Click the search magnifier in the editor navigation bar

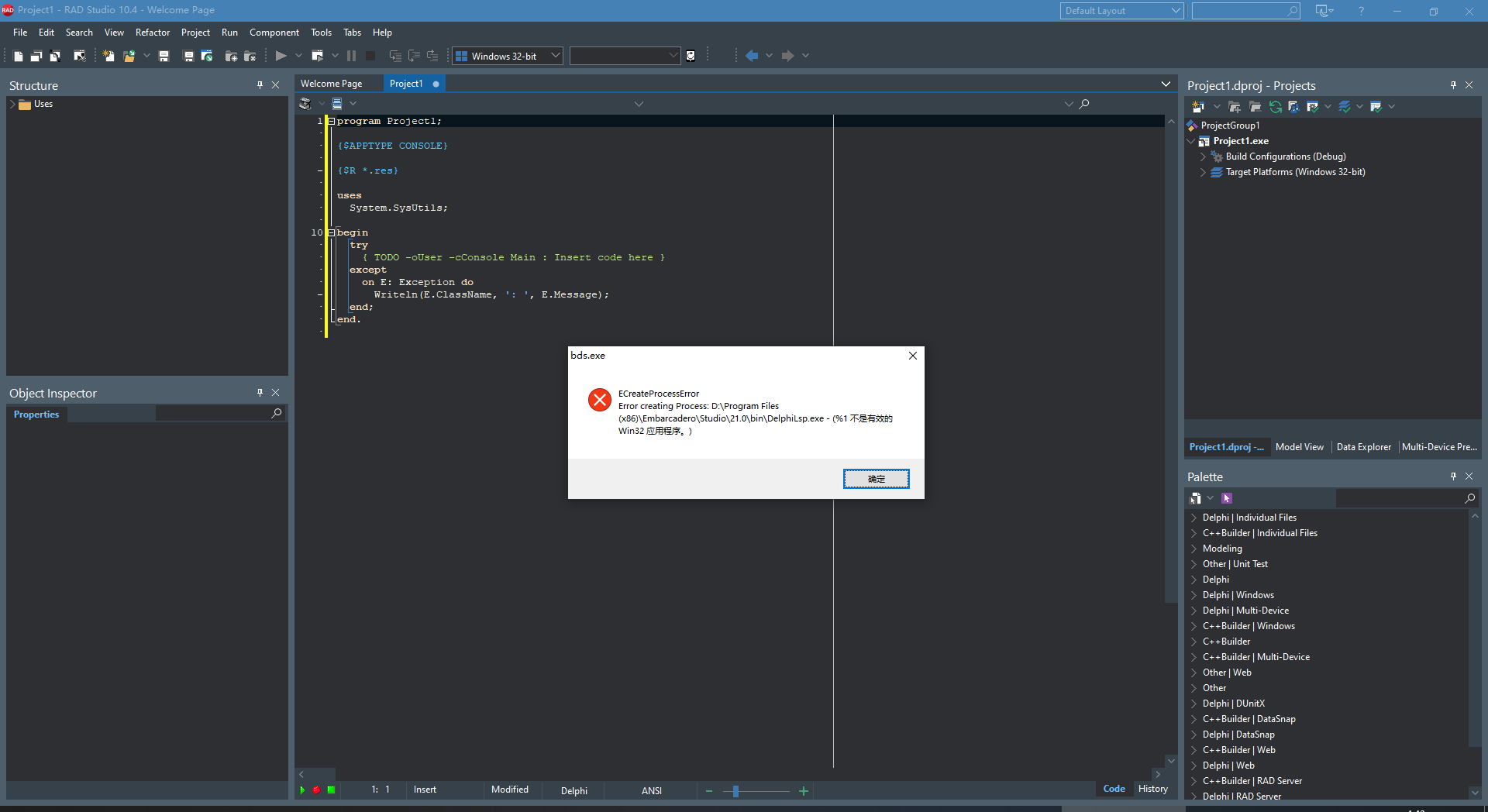pos(1084,104)
